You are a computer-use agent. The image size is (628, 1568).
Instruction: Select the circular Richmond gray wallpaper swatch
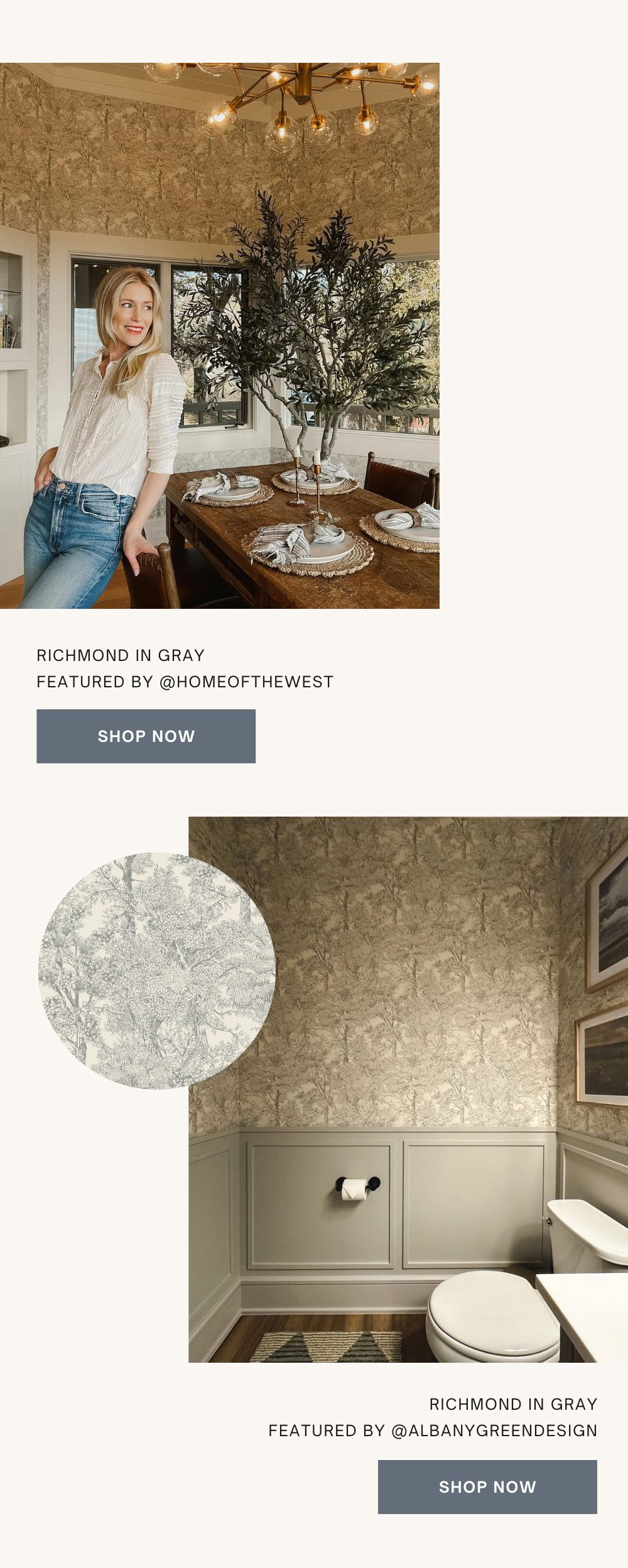pyautogui.click(x=157, y=970)
